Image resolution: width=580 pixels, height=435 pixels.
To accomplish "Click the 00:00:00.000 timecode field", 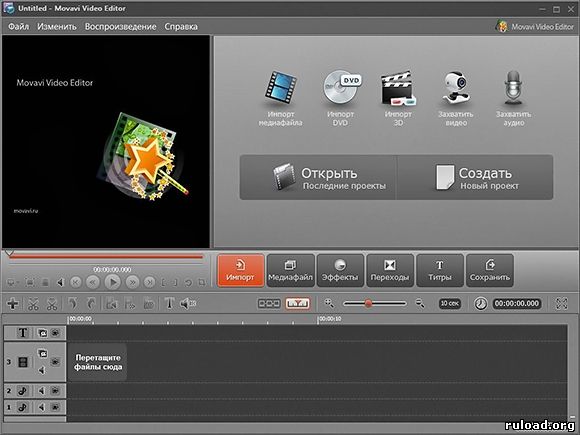I will pos(517,304).
